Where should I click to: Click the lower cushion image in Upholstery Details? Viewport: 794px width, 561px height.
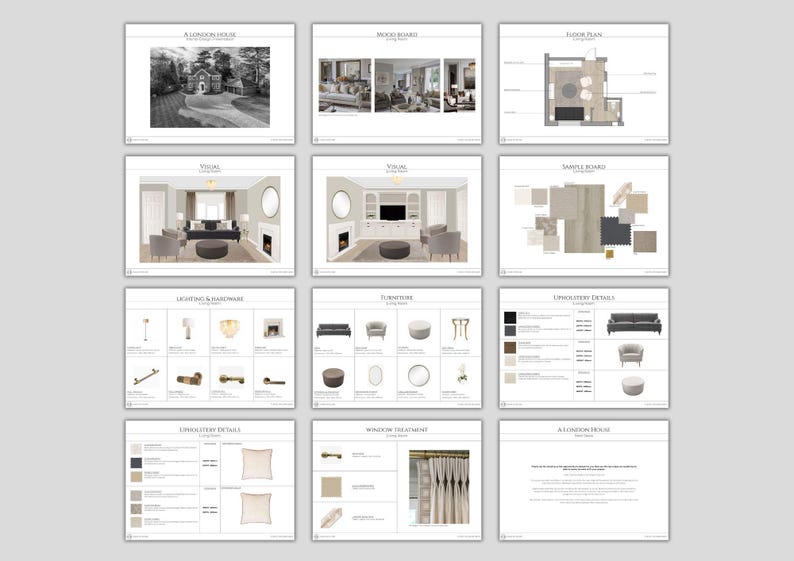(256, 508)
